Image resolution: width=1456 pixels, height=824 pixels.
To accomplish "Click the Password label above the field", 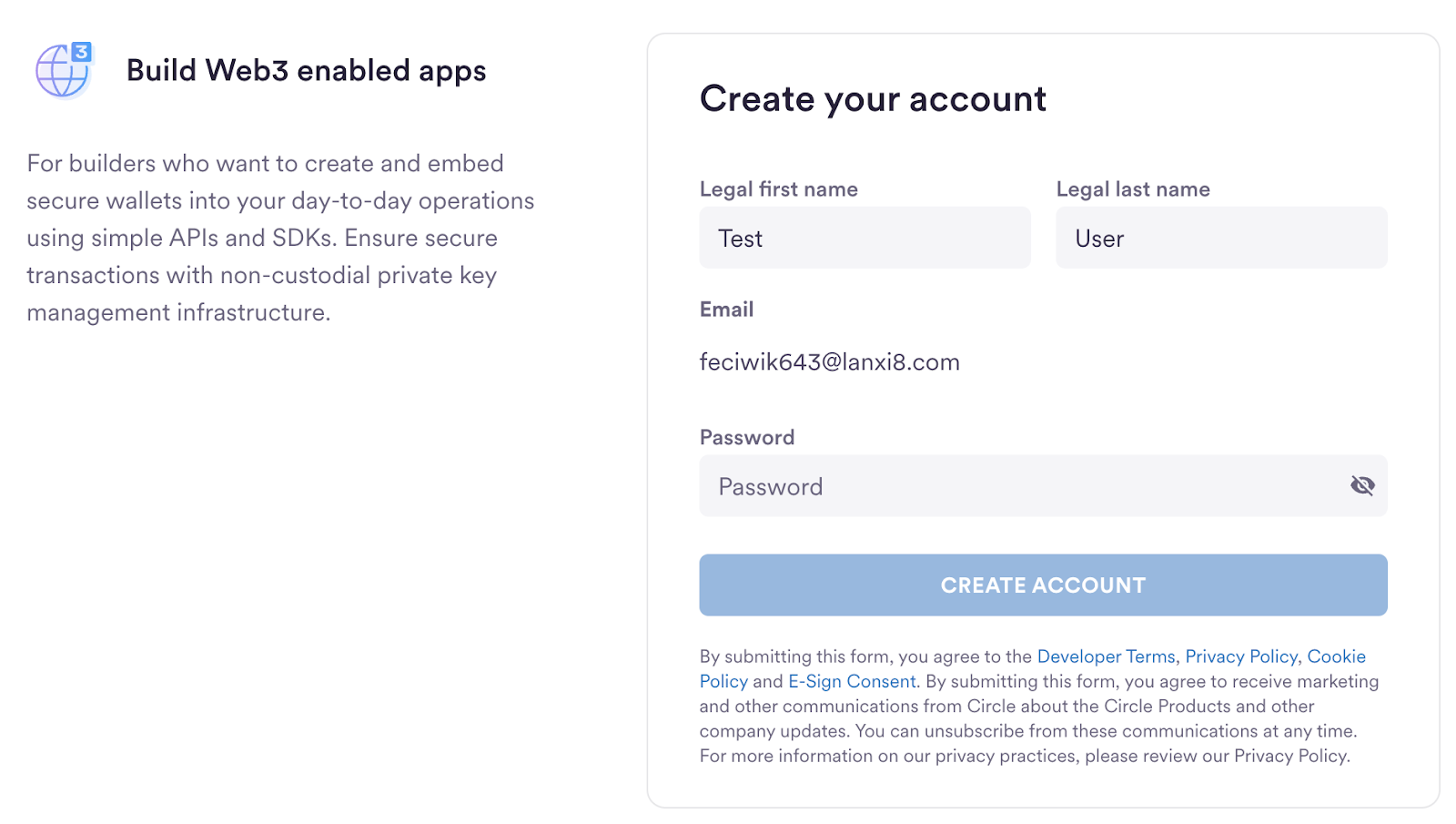I will [x=747, y=437].
